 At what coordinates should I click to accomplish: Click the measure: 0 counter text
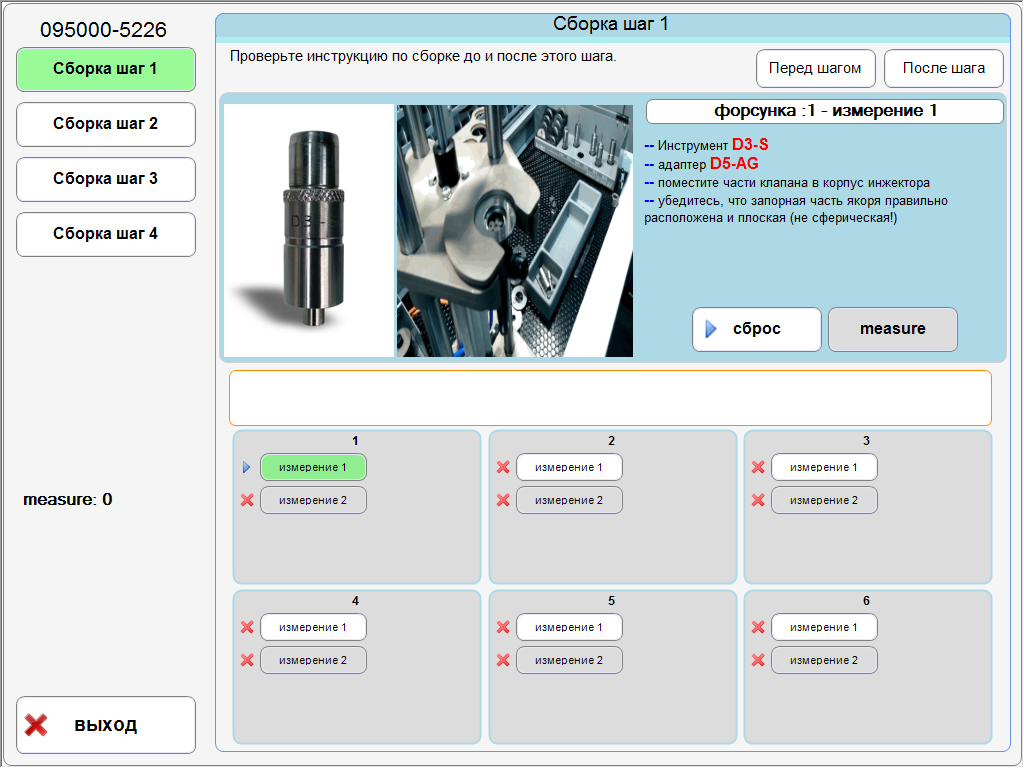(x=68, y=500)
